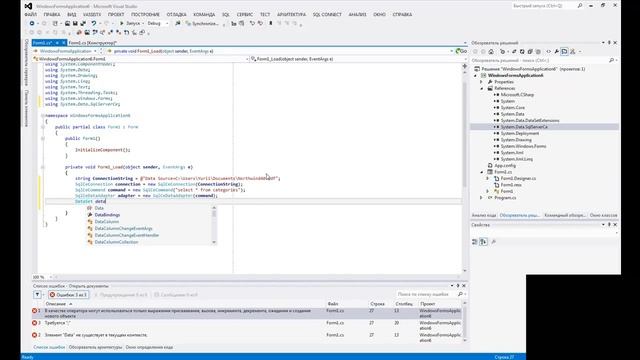Toggle the Предупреждений filter button
Viewport: 640px width, 360px height.
(x=121, y=295)
